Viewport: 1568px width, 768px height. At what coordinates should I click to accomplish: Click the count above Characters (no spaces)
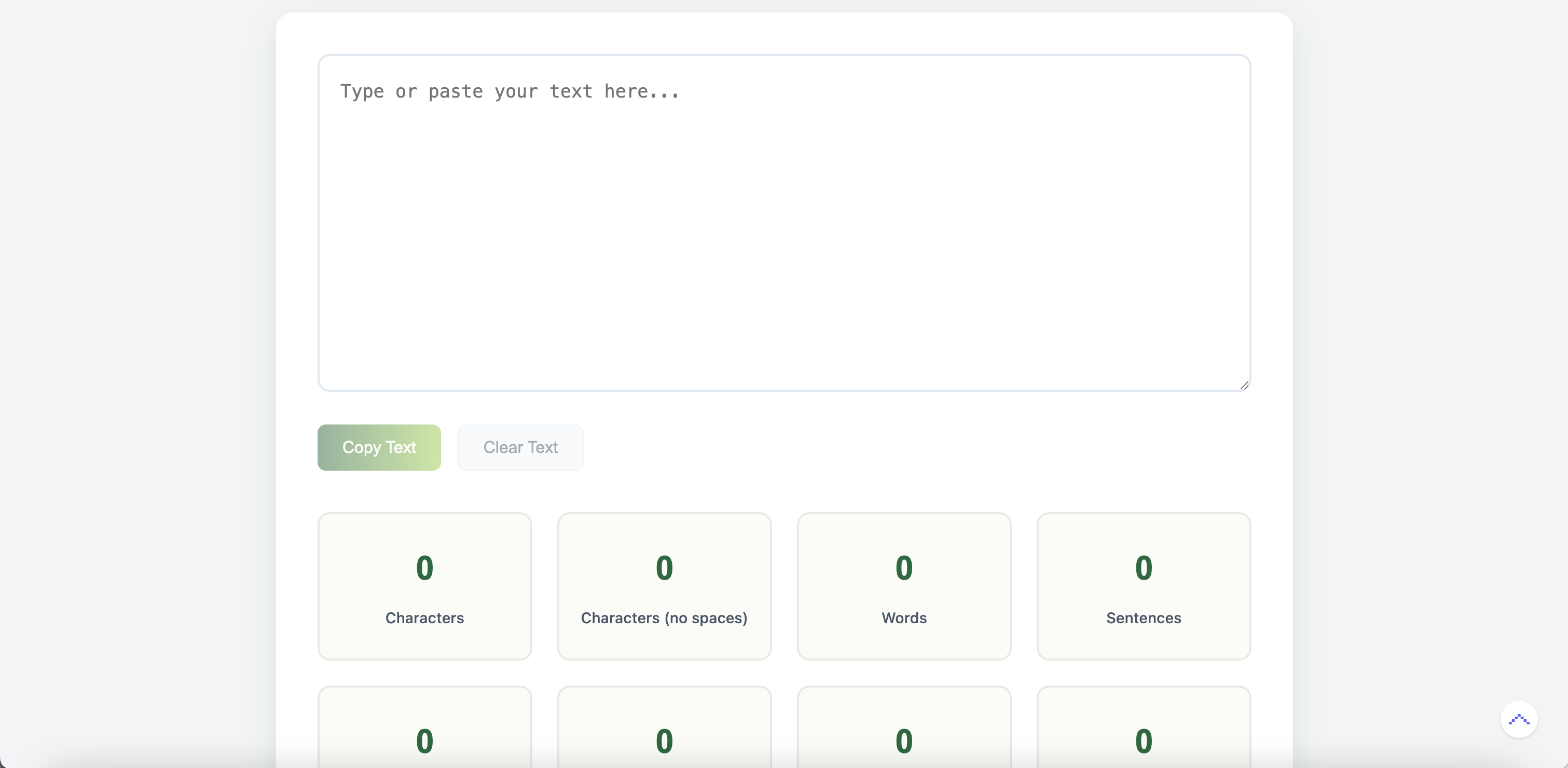664,568
